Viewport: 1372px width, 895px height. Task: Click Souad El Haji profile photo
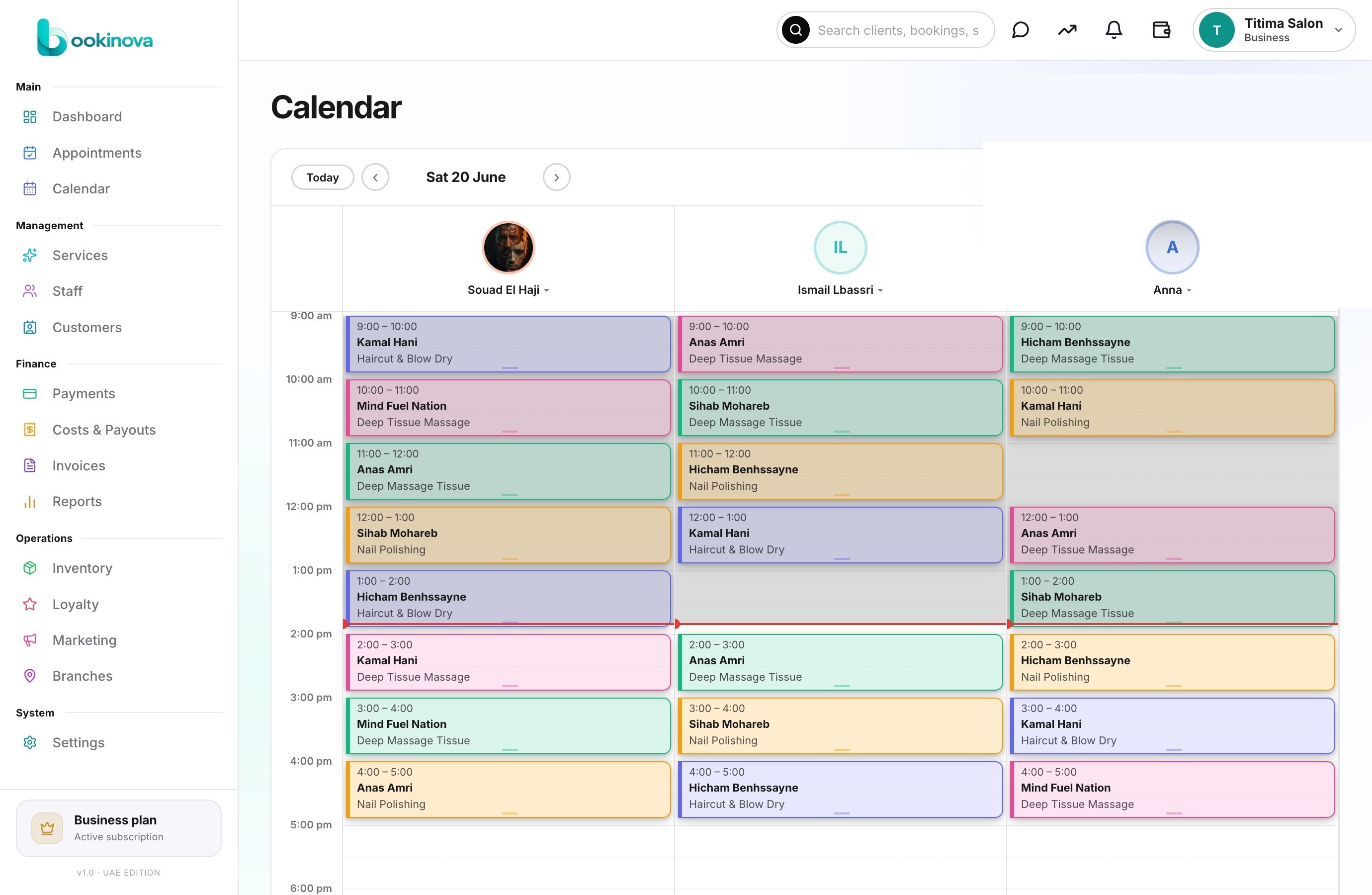(x=508, y=248)
